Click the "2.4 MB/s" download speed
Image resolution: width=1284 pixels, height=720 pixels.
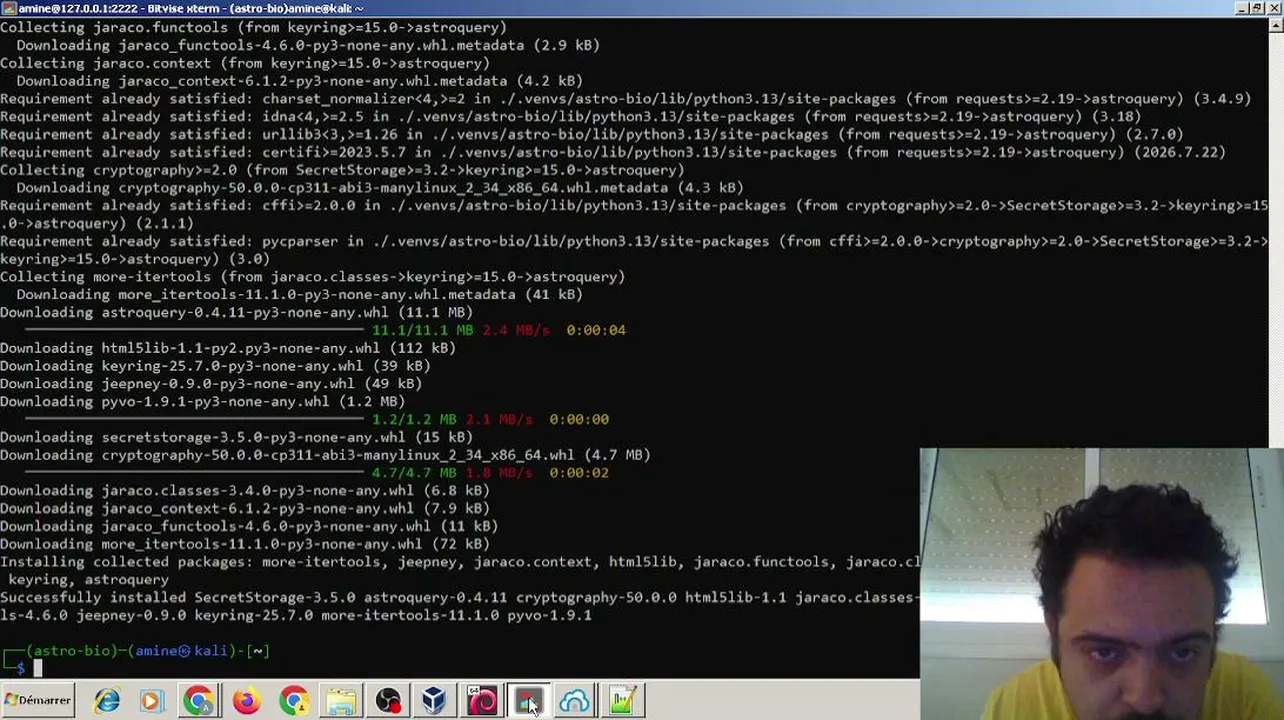pyautogui.click(x=516, y=330)
